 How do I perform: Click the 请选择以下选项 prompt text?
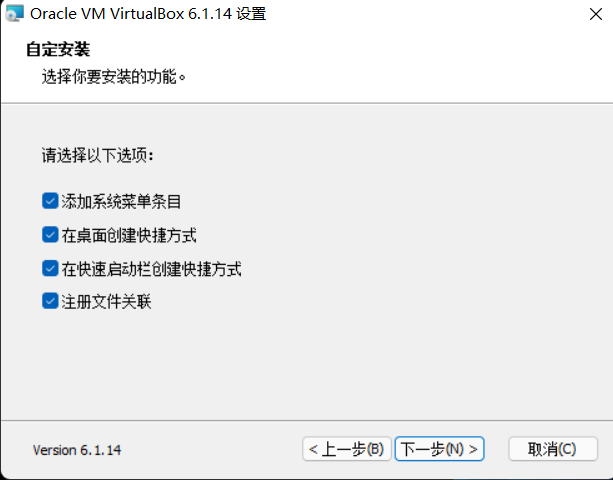pos(97,155)
